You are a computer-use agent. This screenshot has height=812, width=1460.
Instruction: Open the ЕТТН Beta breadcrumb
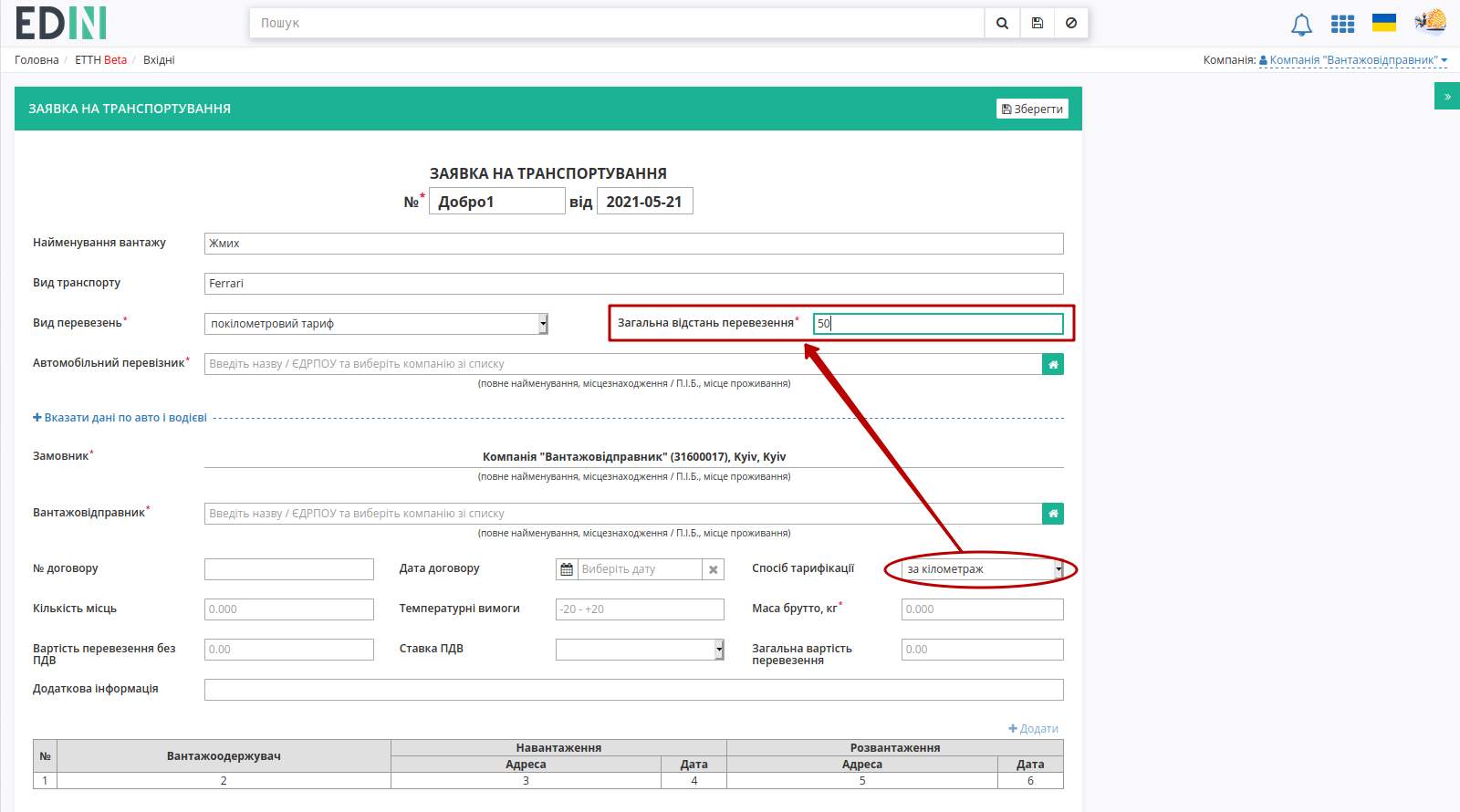pos(100,60)
